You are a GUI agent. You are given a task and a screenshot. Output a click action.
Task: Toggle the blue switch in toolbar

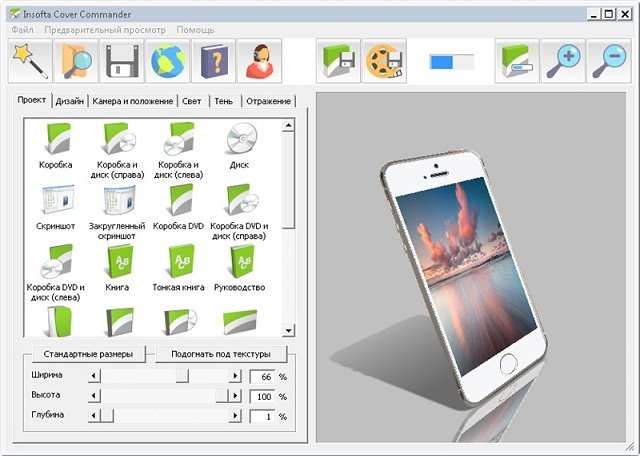(451, 62)
